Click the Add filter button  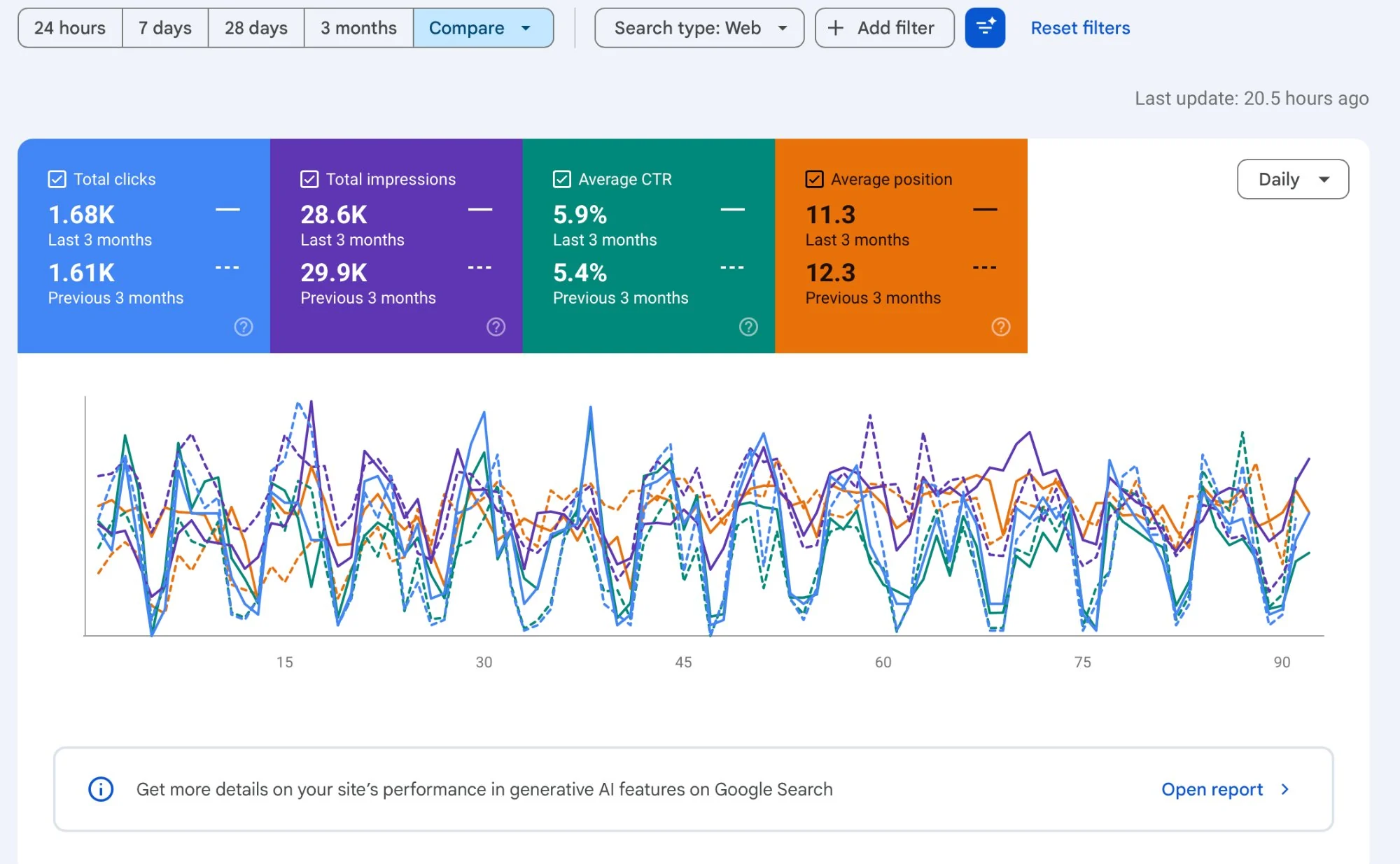coord(885,28)
